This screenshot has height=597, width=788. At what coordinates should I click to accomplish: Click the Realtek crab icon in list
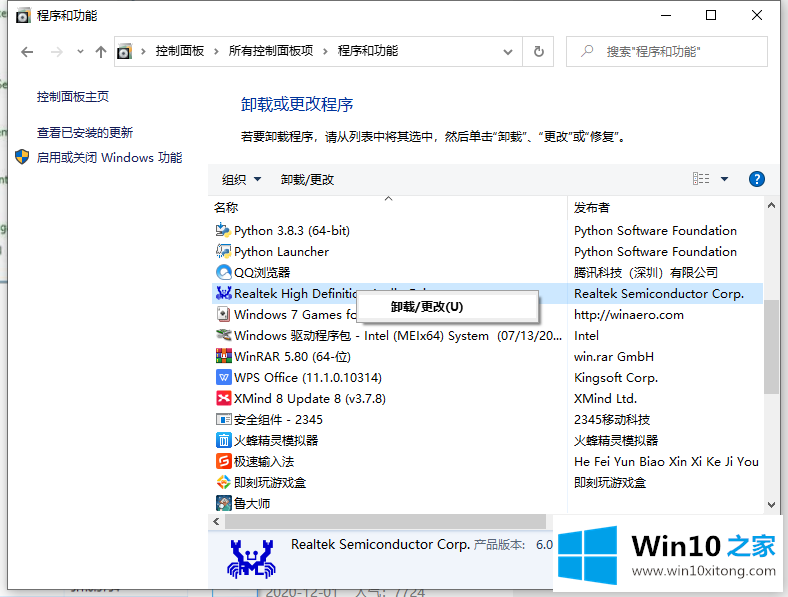pos(223,293)
